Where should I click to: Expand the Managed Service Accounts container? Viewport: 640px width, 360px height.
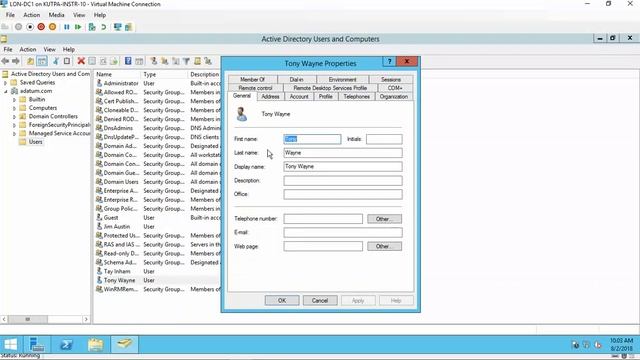[x=14, y=134]
